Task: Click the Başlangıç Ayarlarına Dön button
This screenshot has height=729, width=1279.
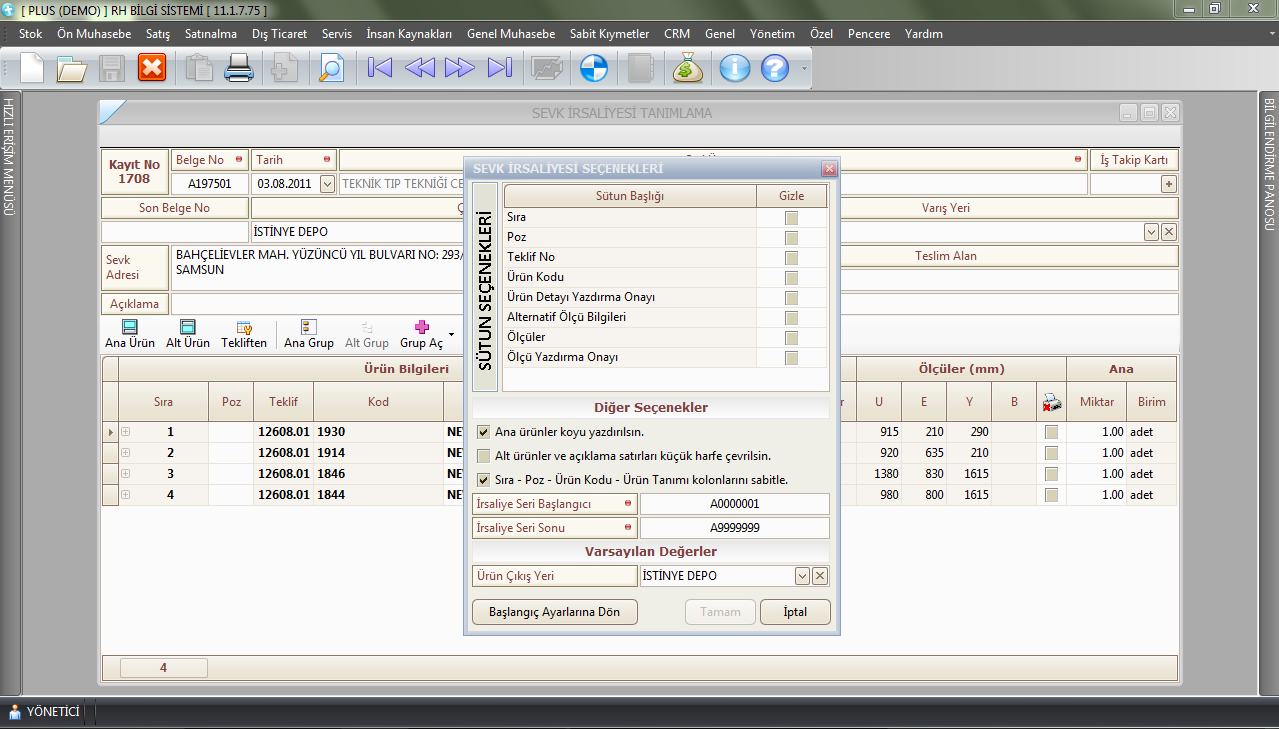Action: coord(554,612)
